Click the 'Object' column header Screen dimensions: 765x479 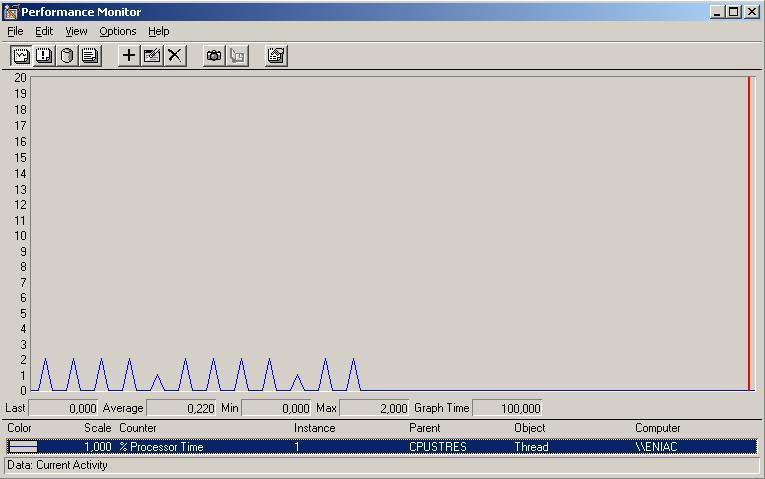[530, 428]
